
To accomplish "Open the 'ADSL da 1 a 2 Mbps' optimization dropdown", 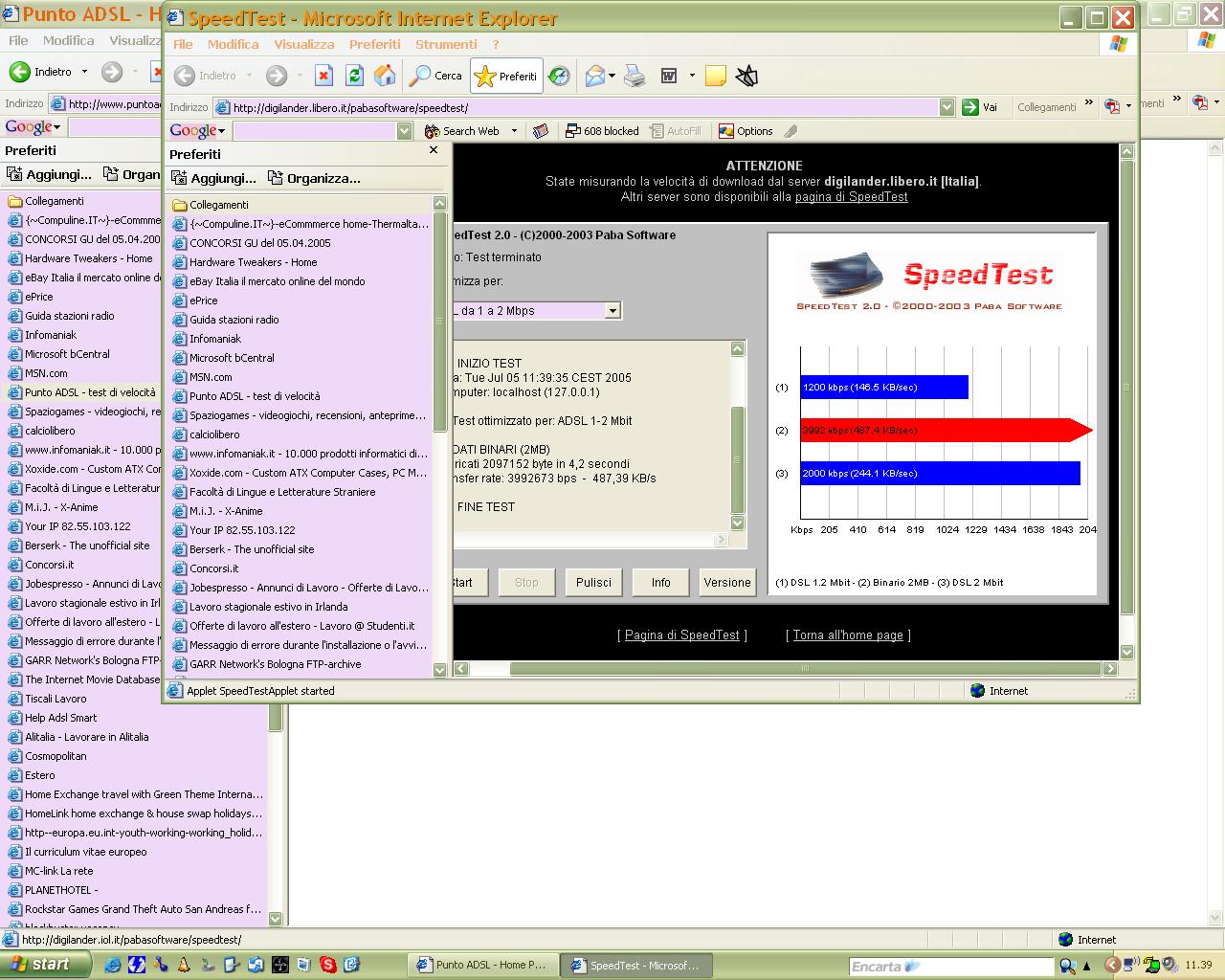I will [613, 310].
